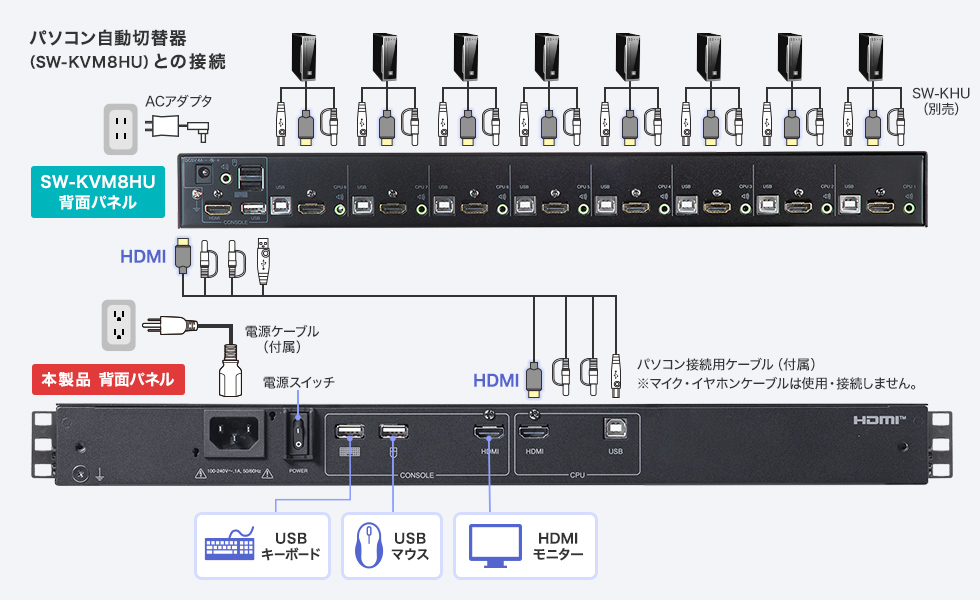Click the ground terminal on product panel
The image size is (980, 600).
pyautogui.click(x=79, y=474)
